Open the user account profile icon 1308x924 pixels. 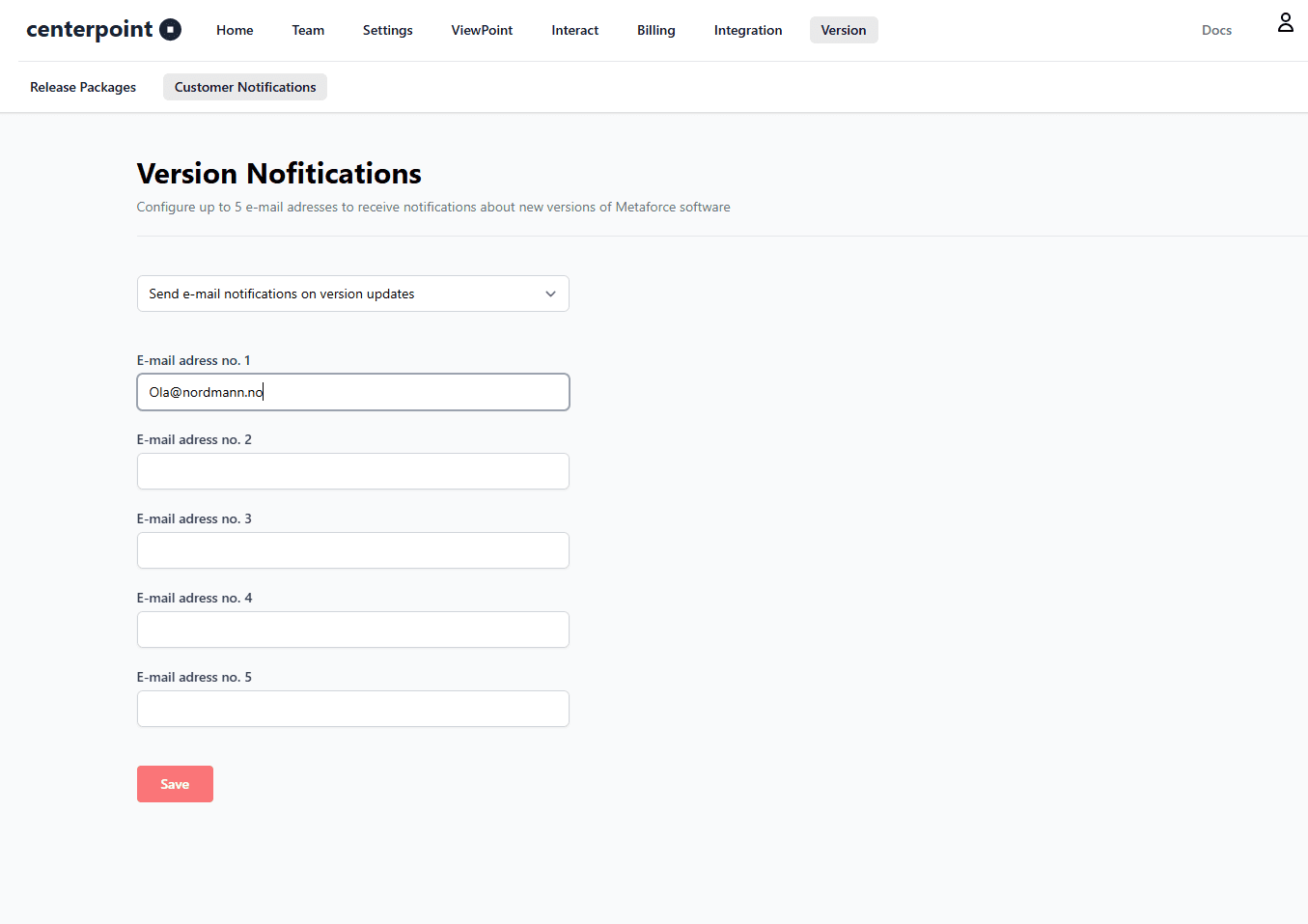tap(1285, 21)
